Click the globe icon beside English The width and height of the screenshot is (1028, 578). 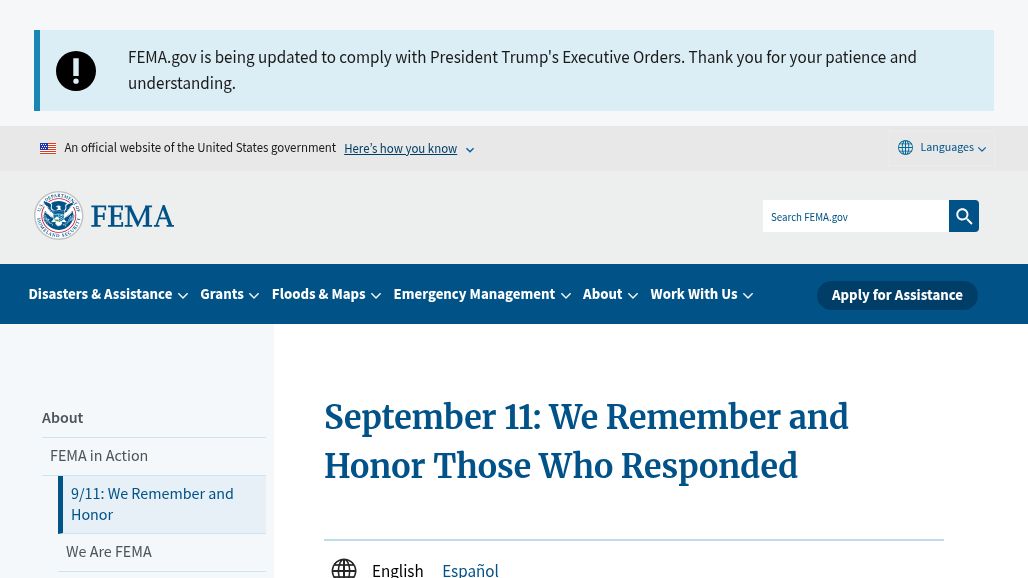click(344, 569)
